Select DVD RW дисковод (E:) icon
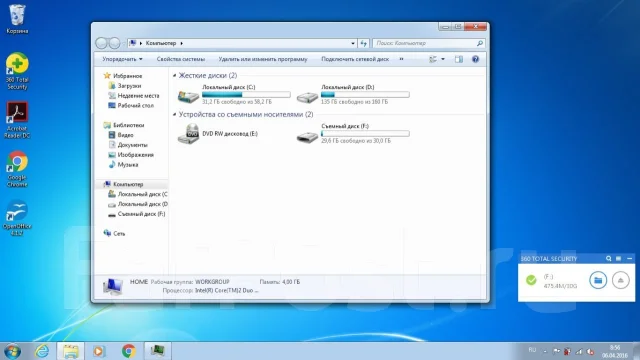This screenshot has width=640, height=360. coord(188,134)
